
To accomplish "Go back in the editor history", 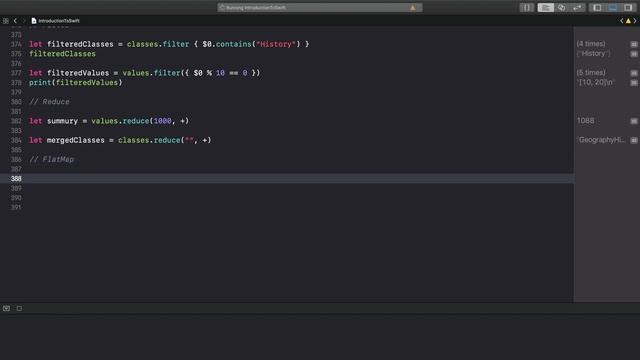I will [15, 20].
